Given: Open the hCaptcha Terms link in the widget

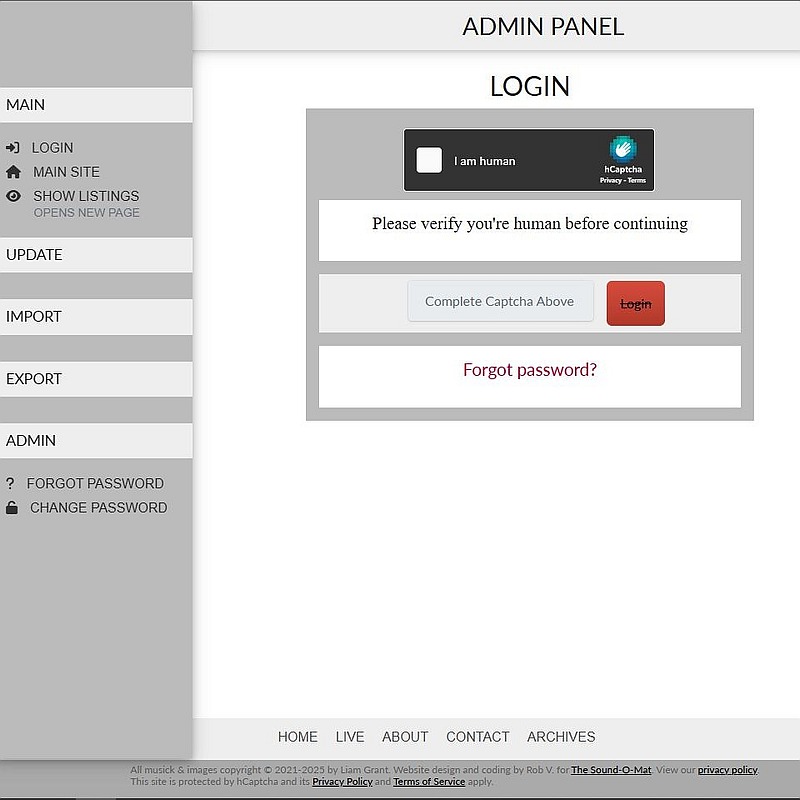Looking at the screenshot, I should (637, 180).
